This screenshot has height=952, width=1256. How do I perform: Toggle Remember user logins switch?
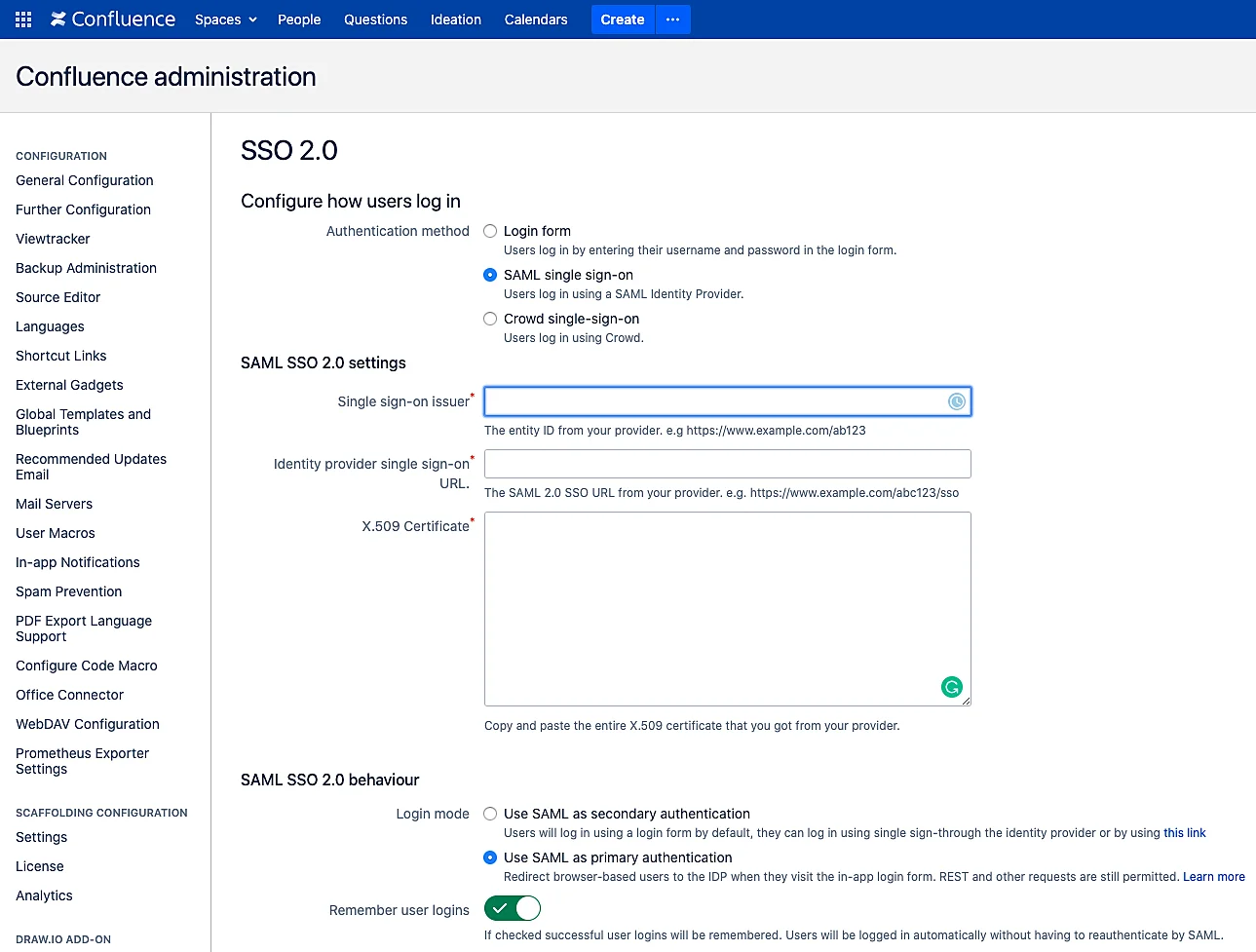tap(513, 908)
